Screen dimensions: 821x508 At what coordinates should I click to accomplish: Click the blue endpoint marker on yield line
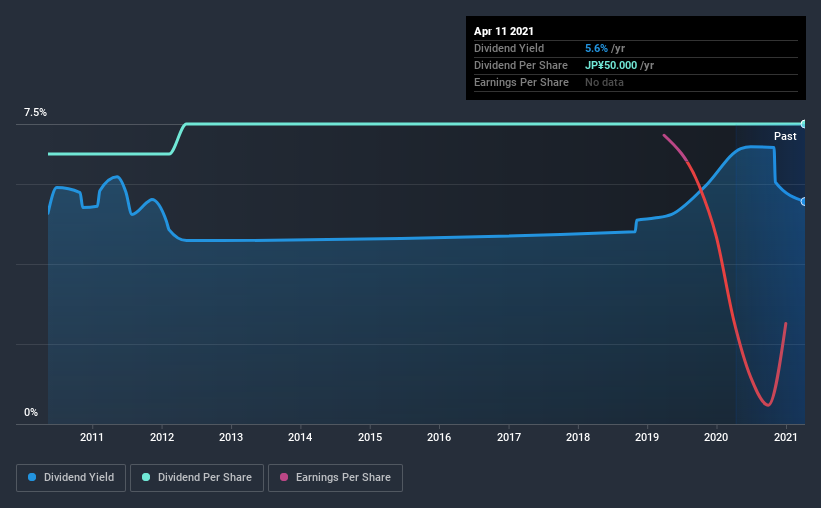[x=804, y=202]
